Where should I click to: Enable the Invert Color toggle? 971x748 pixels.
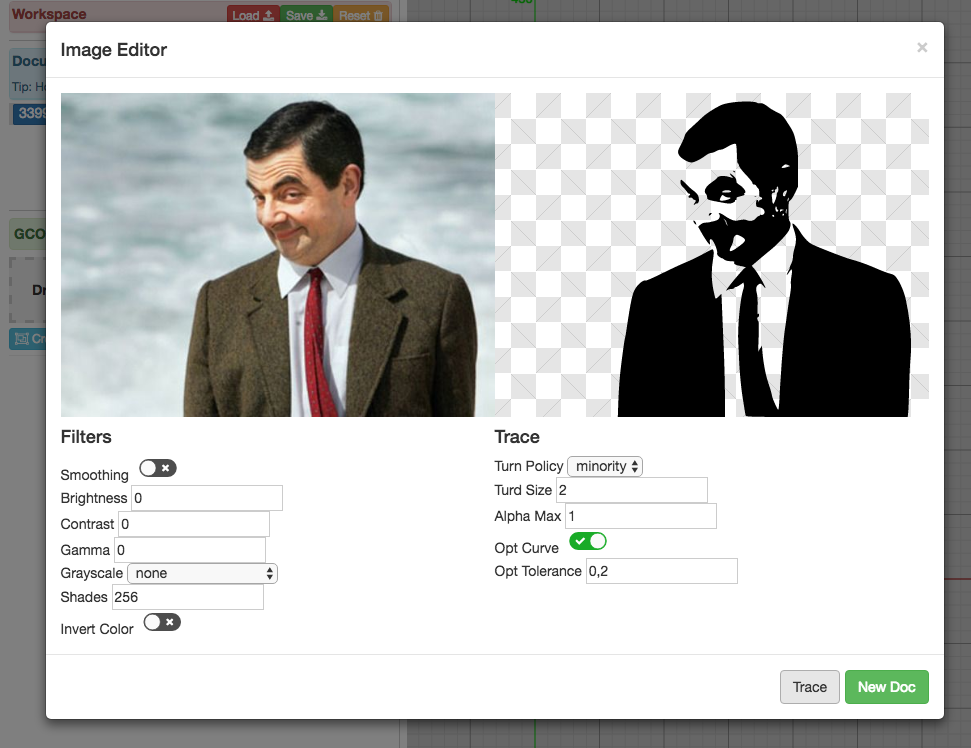162,622
